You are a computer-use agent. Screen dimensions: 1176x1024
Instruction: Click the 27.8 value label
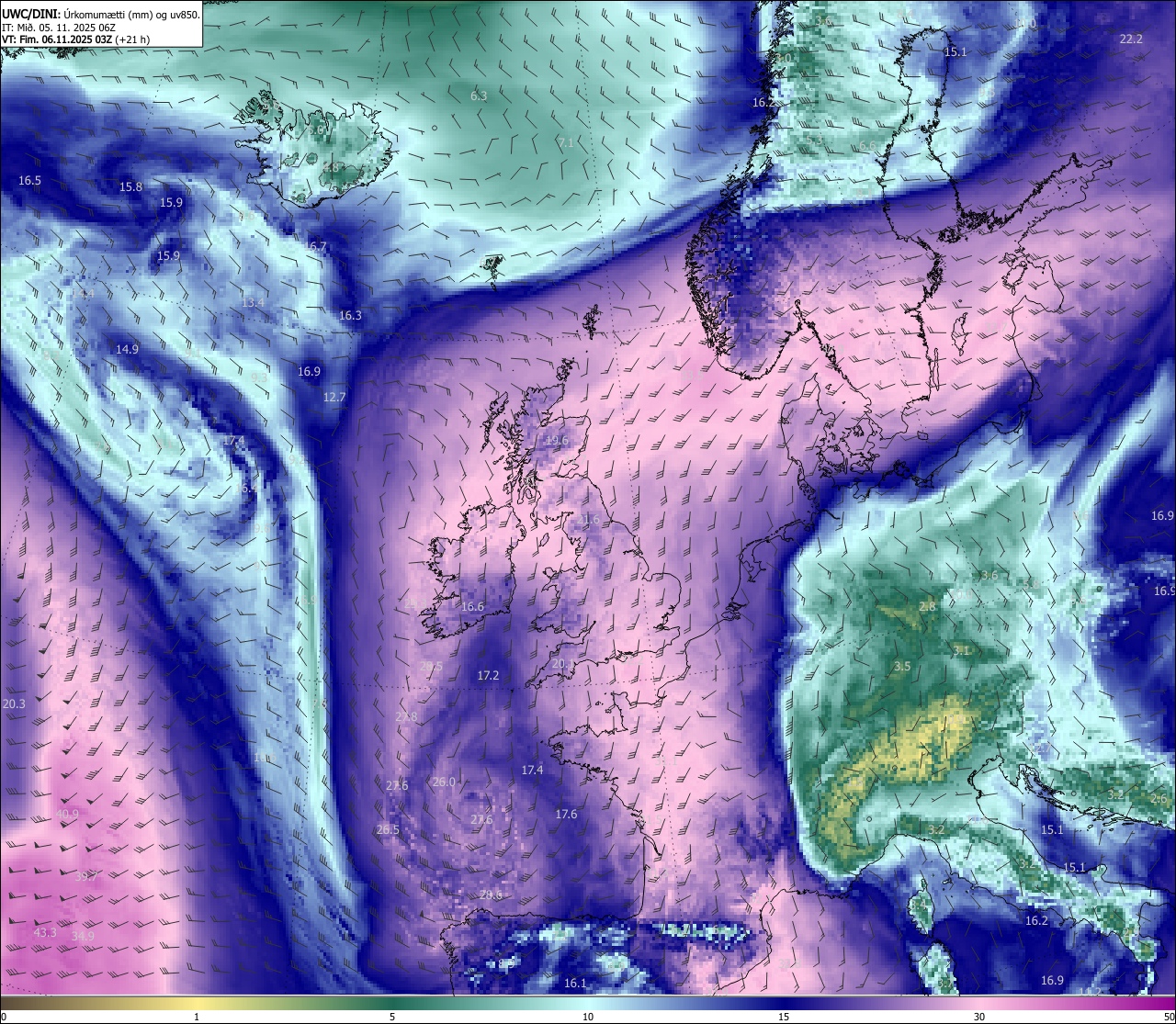click(x=406, y=716)
